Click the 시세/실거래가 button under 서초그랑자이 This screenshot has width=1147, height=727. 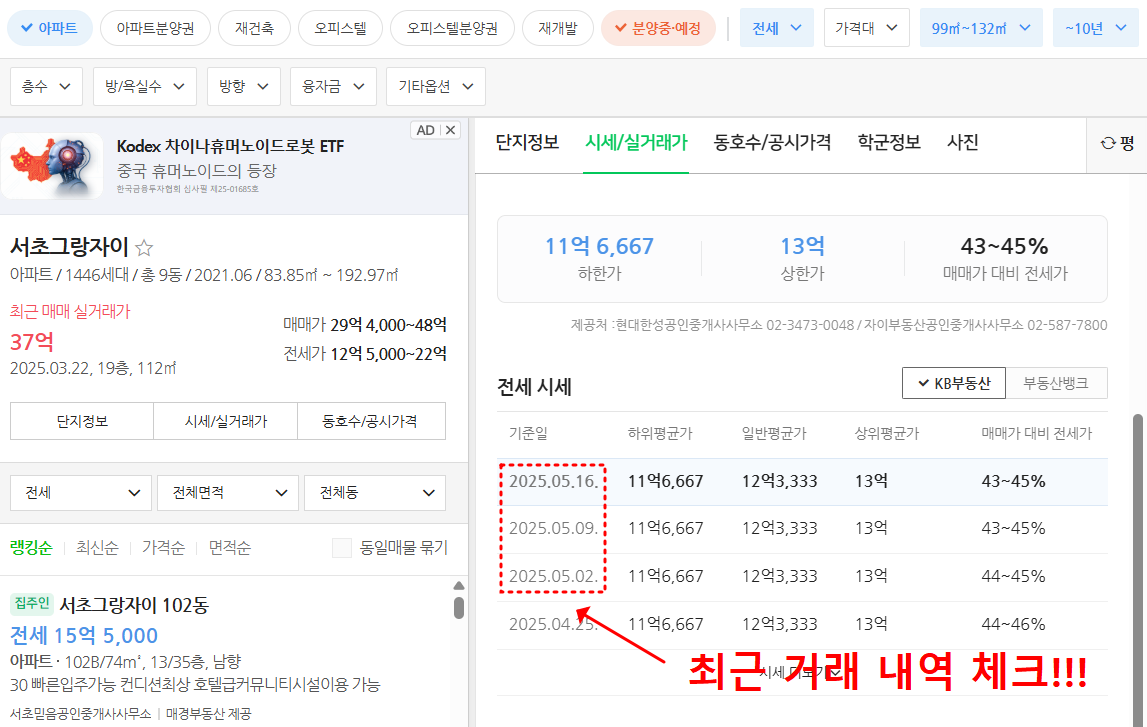(225, 421)
